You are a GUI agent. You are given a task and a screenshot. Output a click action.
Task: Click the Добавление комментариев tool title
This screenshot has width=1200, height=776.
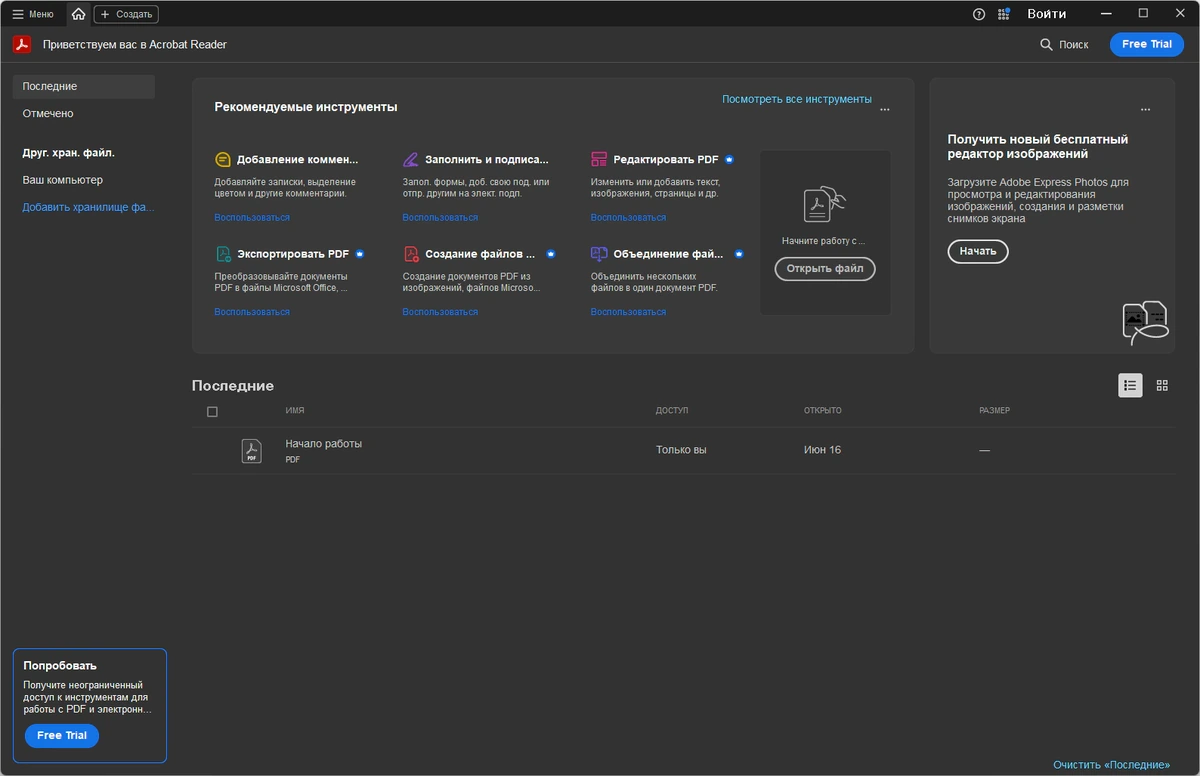(297, 159)
